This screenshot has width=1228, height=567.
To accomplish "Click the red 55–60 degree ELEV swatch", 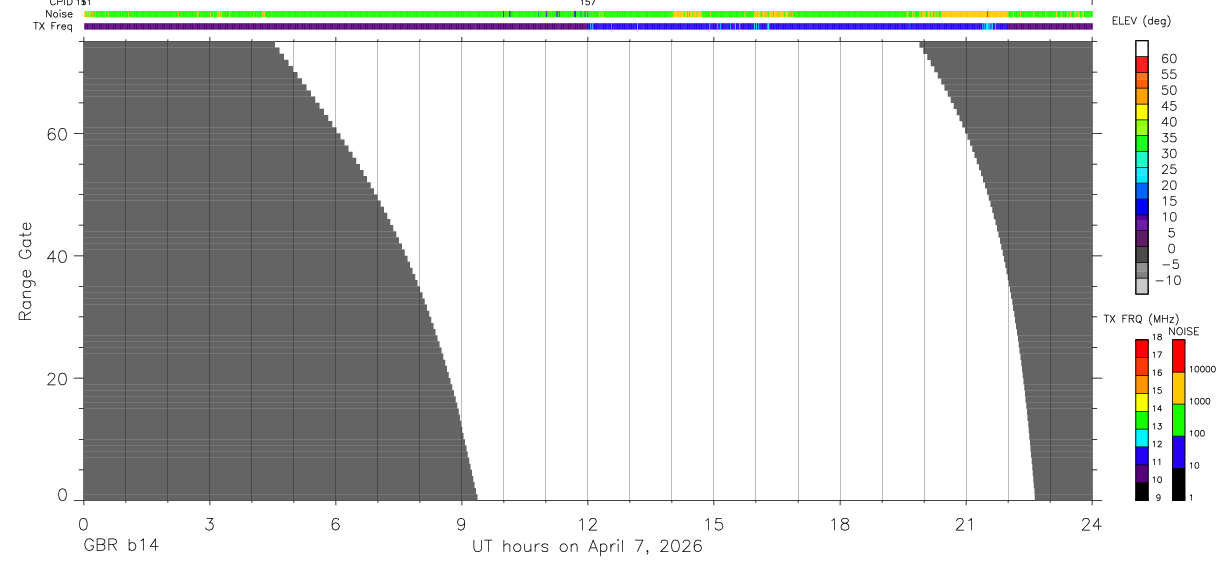I will [1141, 65].
